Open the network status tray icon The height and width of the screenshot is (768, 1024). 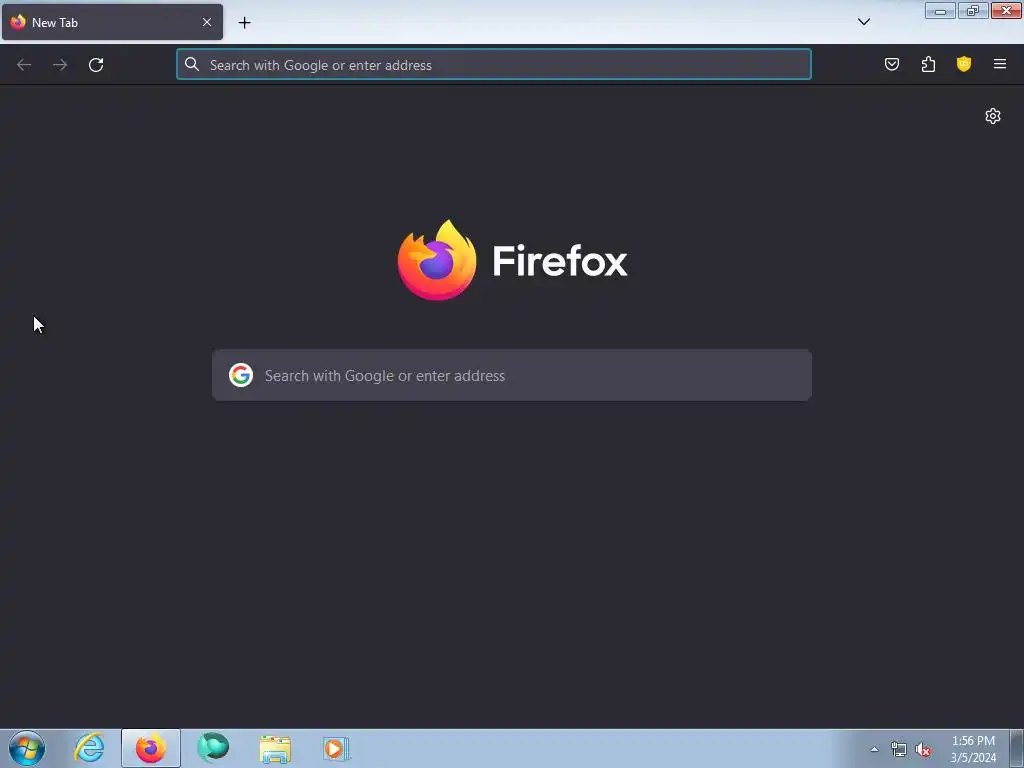coord(899,749)
